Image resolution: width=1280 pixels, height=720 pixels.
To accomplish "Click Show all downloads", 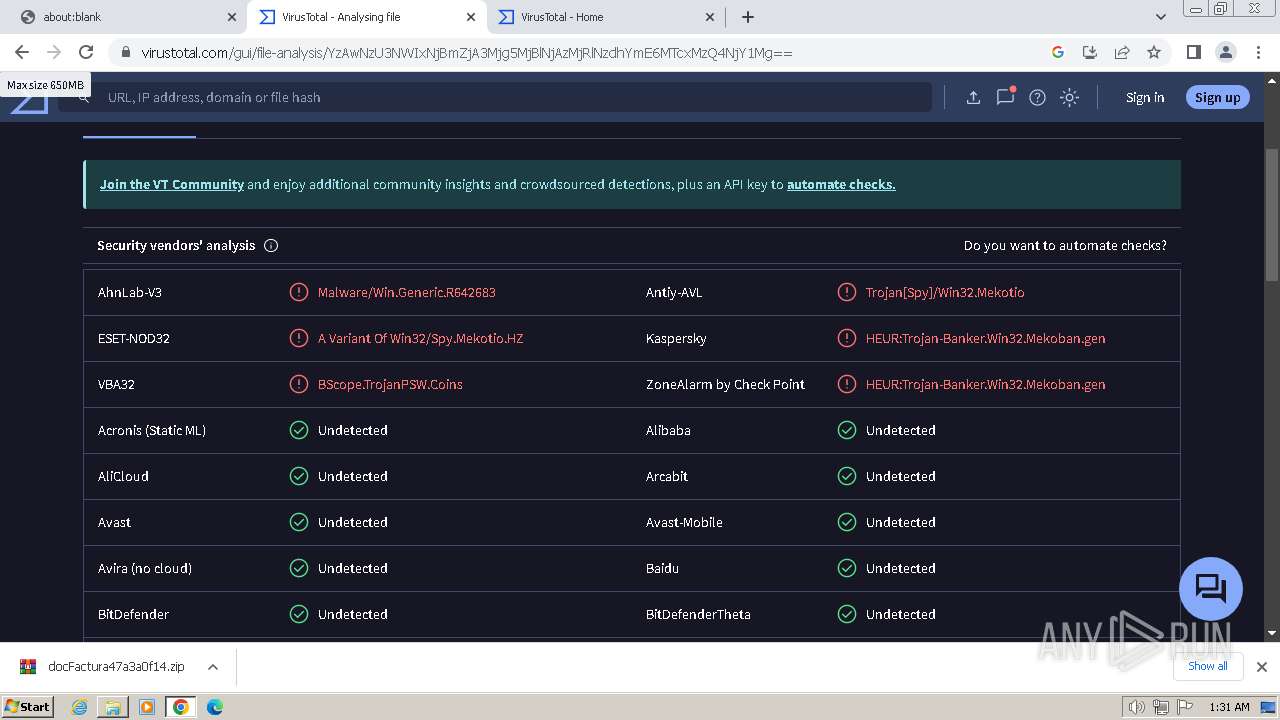I will point(1207,667).
